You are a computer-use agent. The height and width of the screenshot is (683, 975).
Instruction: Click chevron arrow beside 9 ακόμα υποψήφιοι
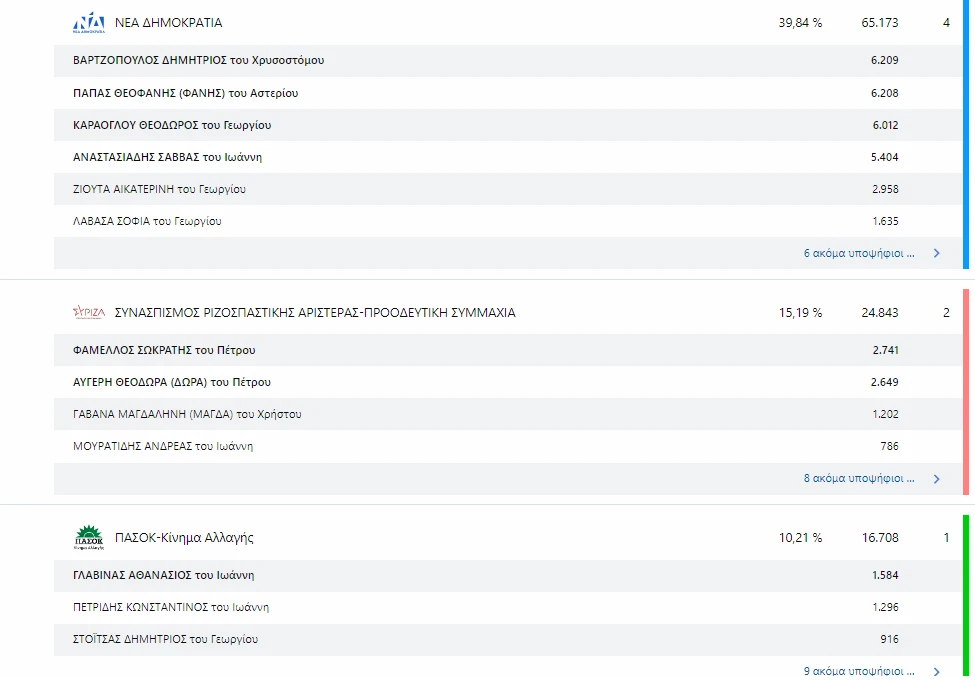pos(937,671)
